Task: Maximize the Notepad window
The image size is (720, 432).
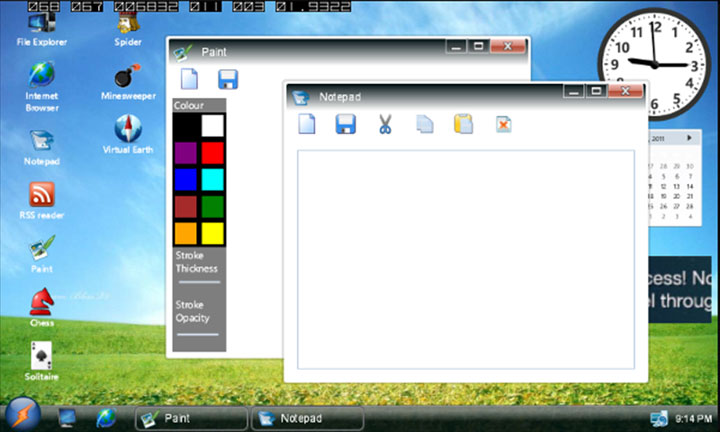Action: tap(596, 91)
